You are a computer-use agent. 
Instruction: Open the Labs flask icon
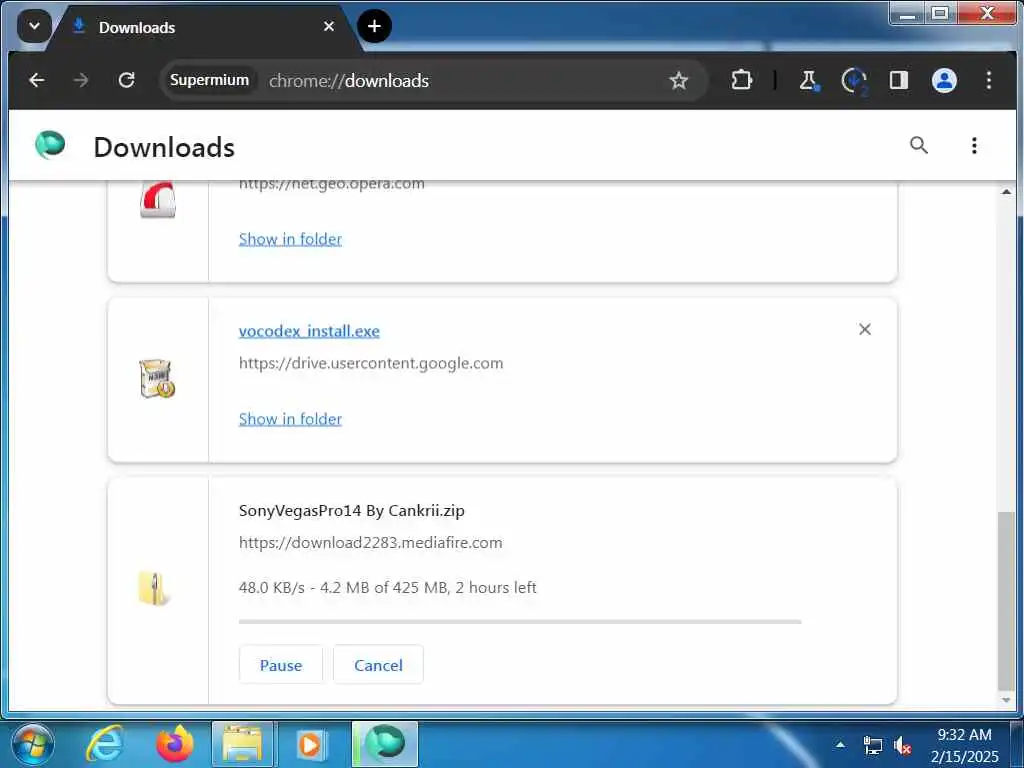808,80
